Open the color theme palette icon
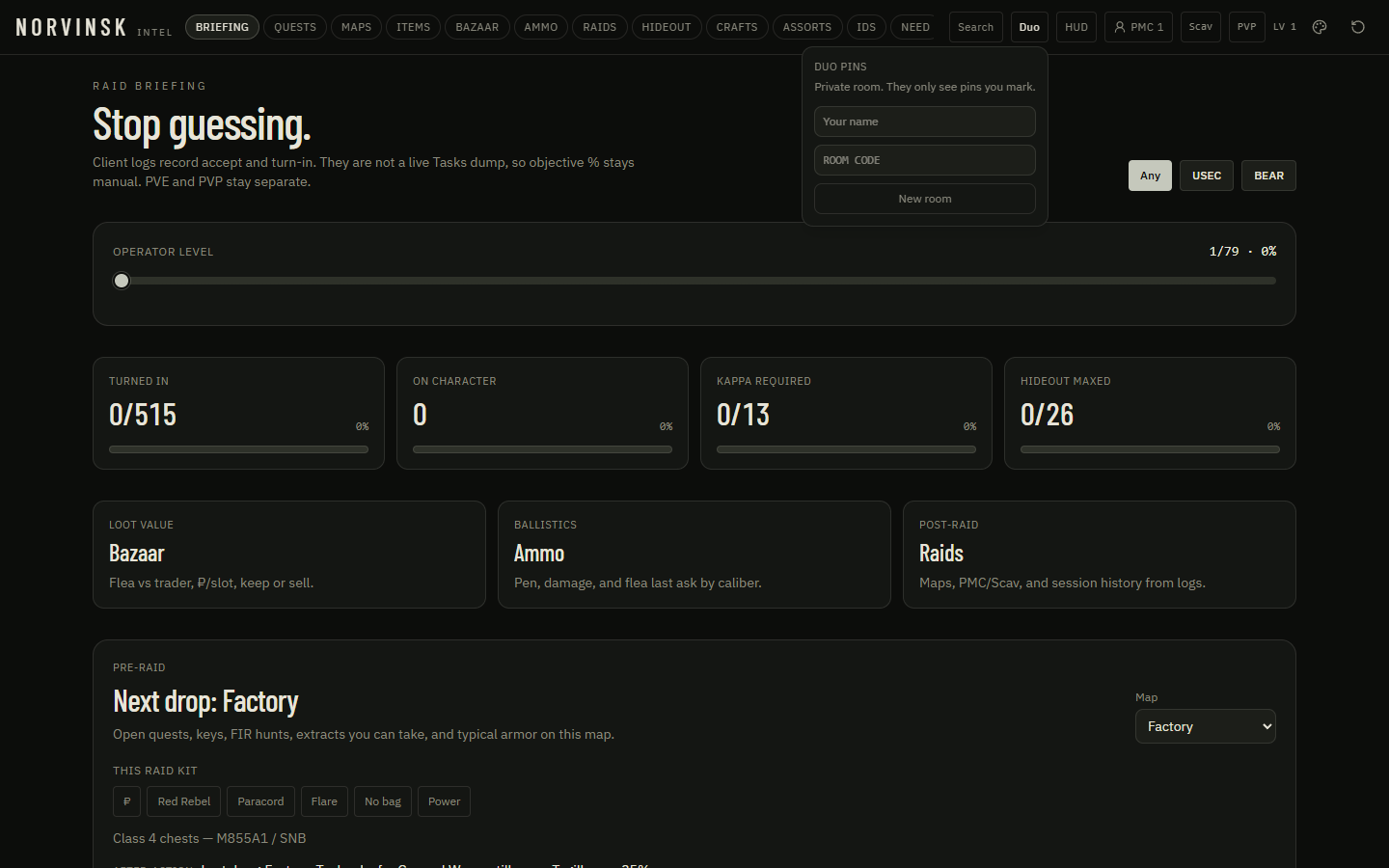1389x868 pixels. (1320, 27)
